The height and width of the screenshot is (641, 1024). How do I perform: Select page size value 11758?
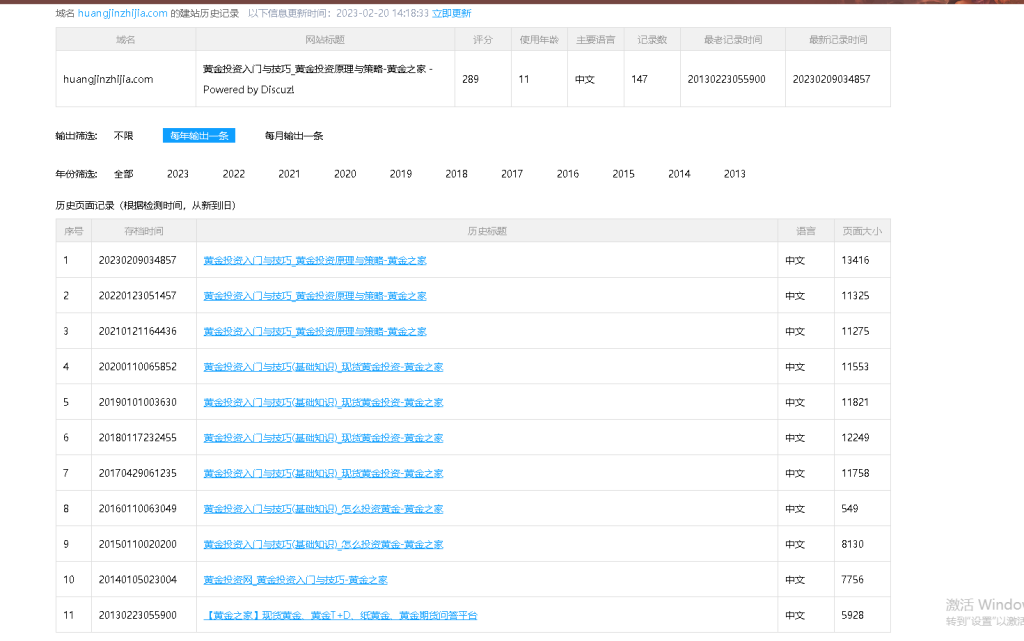coord(856,473)
